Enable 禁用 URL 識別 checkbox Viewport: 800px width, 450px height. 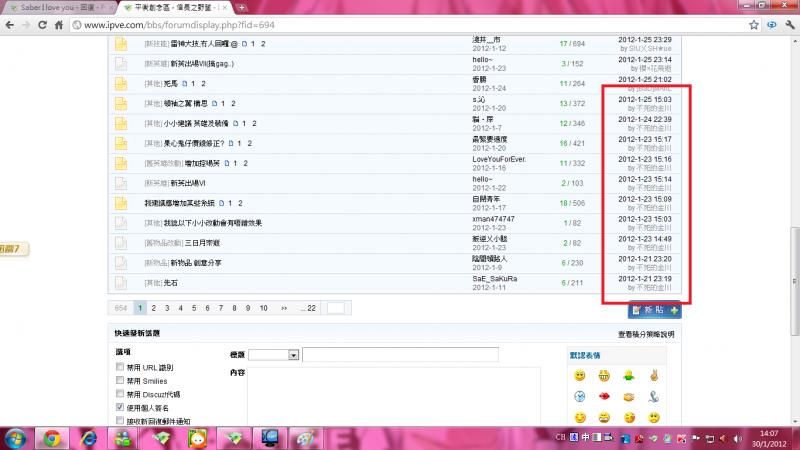point(119,367)
